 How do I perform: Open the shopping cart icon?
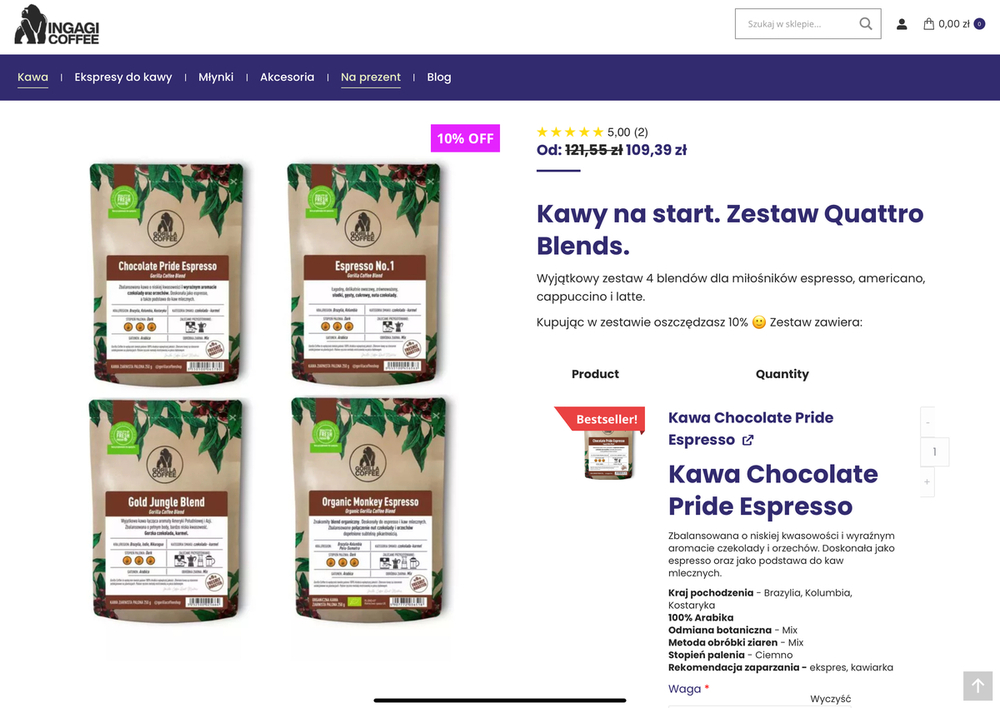pos(930,24)
